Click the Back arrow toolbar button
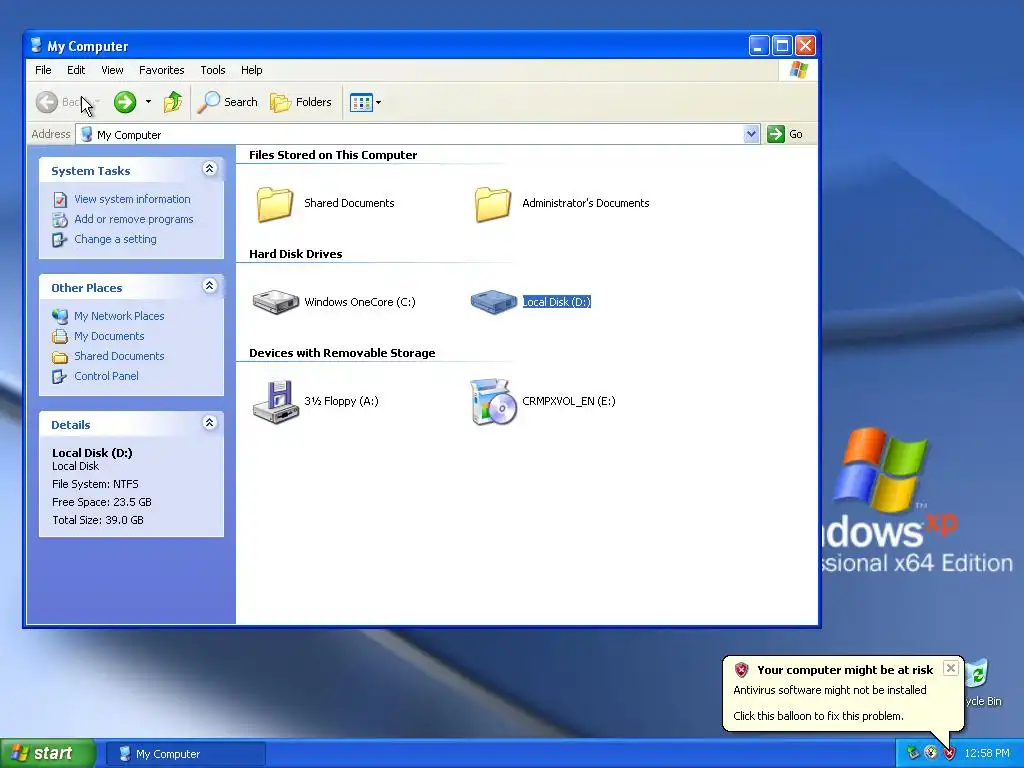This screenshot has width=1024, height=768. (47, 102)
